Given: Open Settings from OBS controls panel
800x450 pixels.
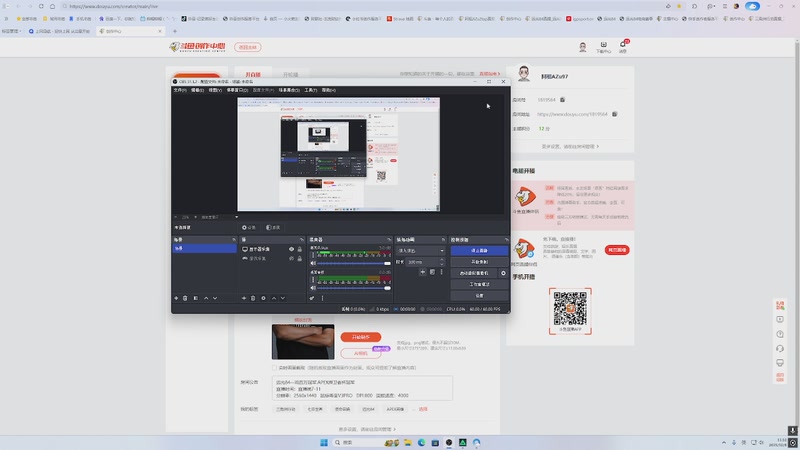Looking at the screenshot, I should [479, 295].
